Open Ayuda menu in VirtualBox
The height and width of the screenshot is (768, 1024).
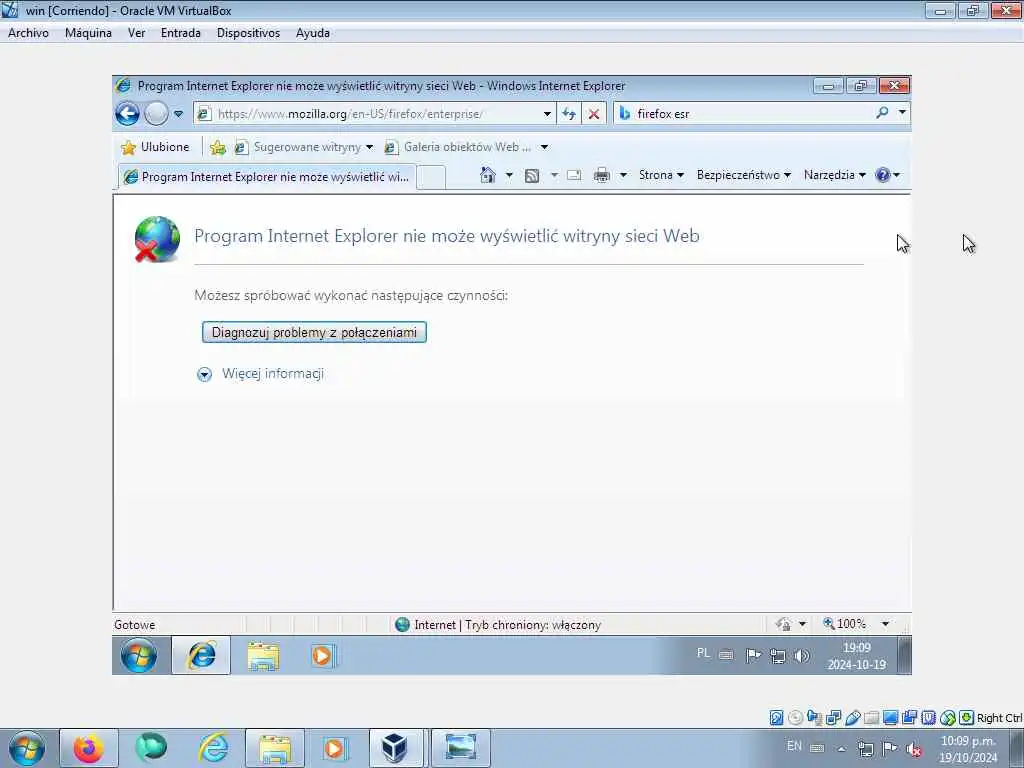pos(313,33)
